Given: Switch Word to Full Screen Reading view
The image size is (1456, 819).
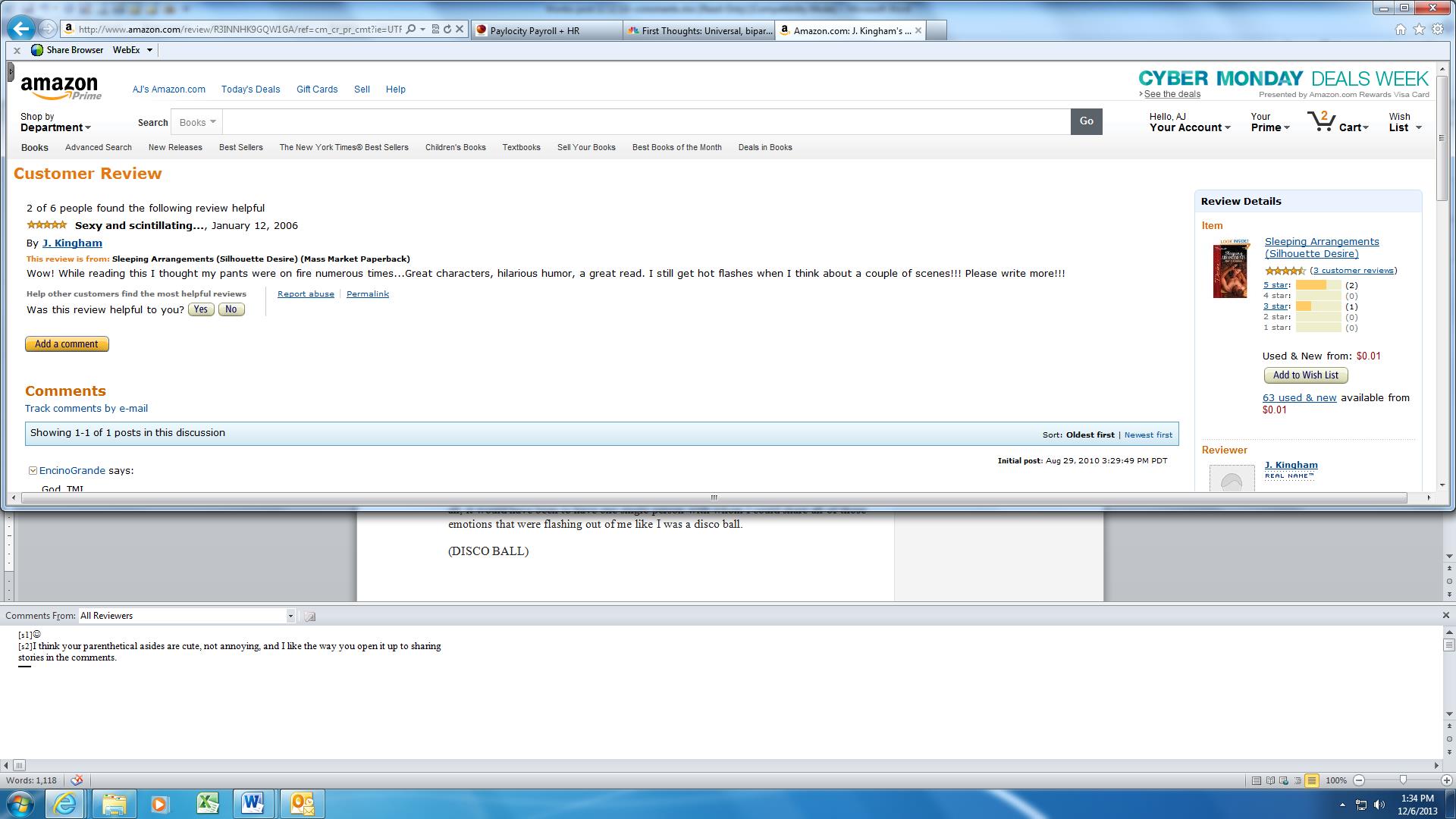Looking at the screenshot, I should pyautogui.click(x=1270, y=780).
